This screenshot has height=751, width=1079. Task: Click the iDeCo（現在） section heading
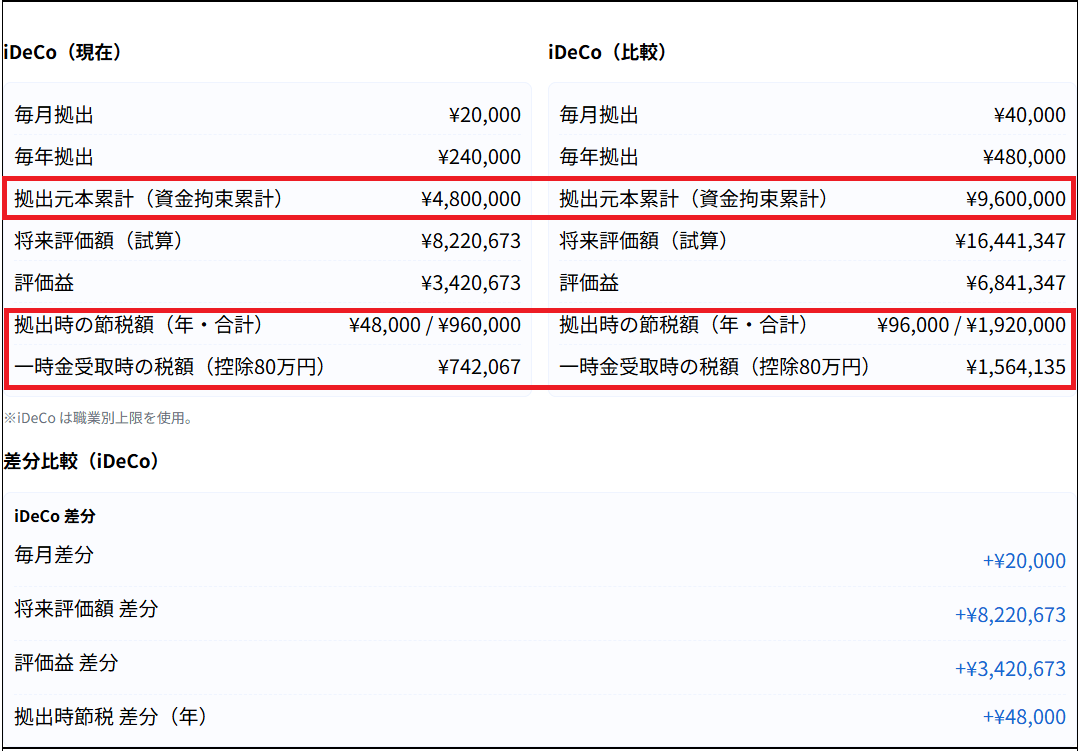[63, 53]
